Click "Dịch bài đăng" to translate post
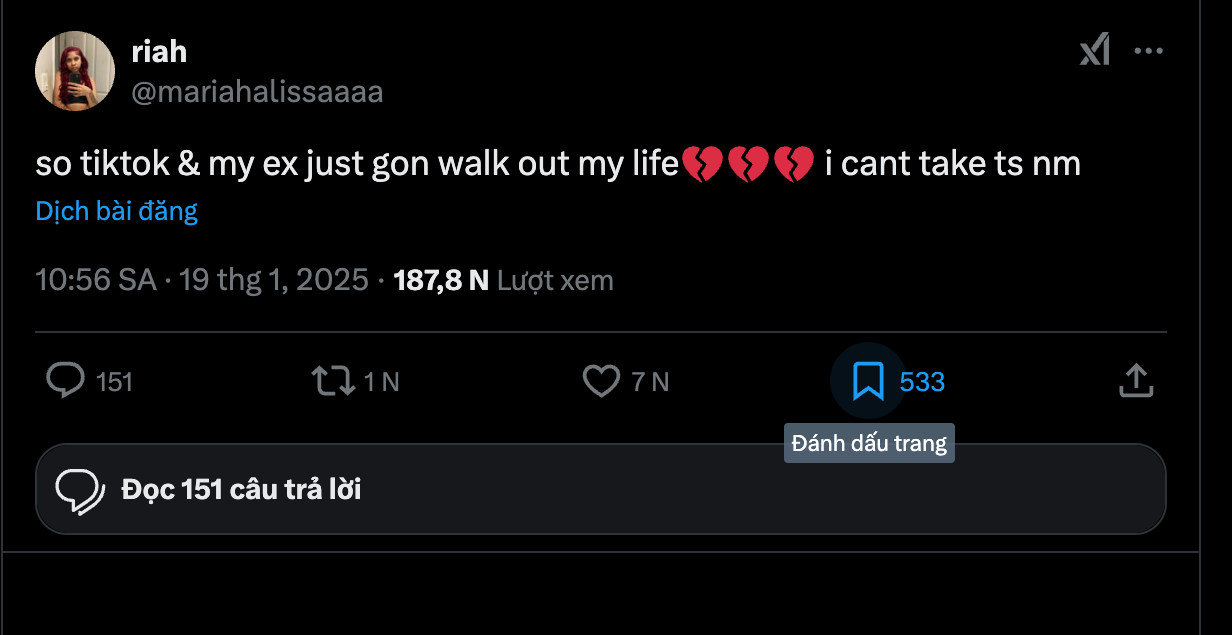 (117, 211)
